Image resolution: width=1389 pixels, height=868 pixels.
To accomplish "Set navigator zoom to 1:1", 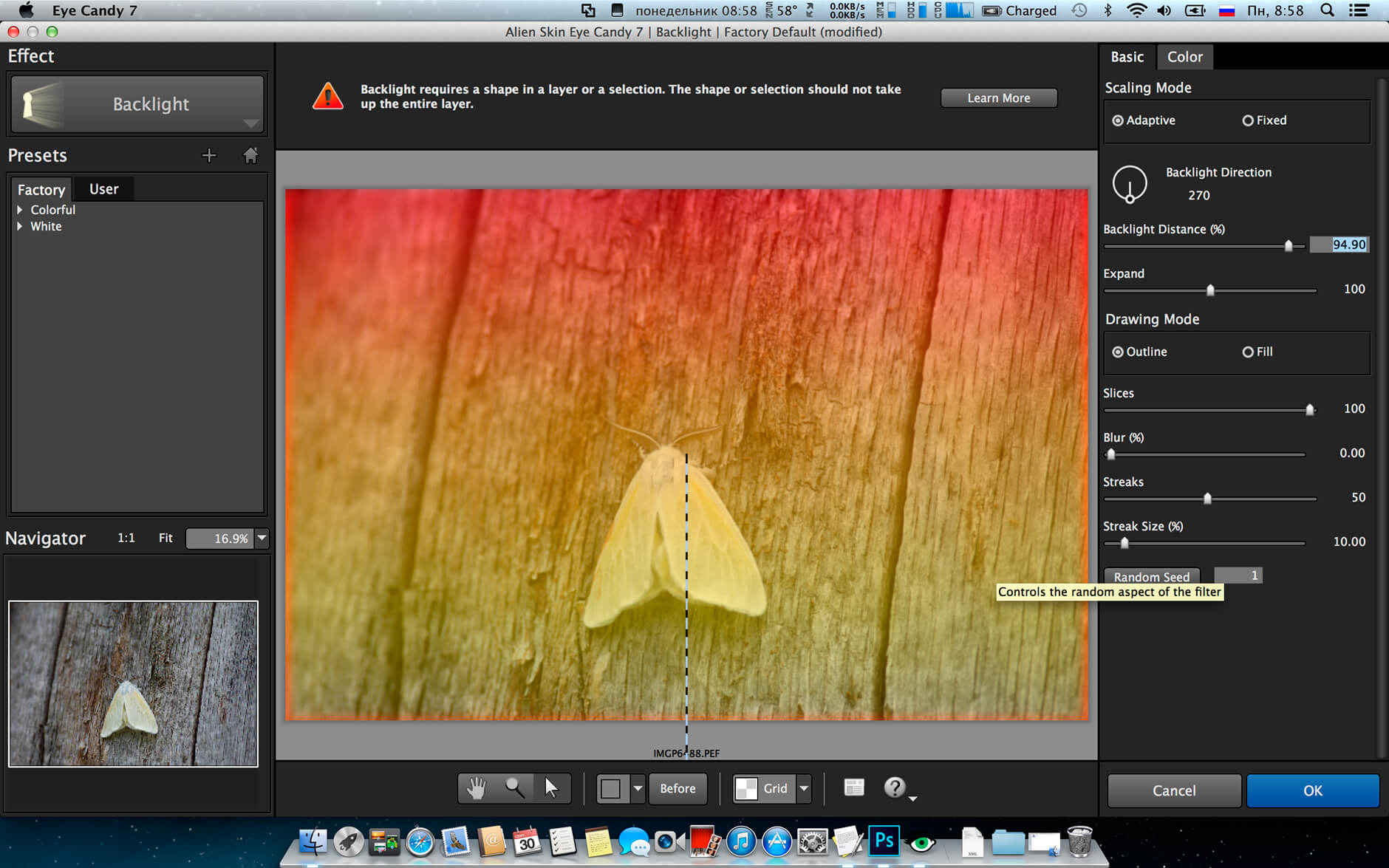I will (126, 538).
